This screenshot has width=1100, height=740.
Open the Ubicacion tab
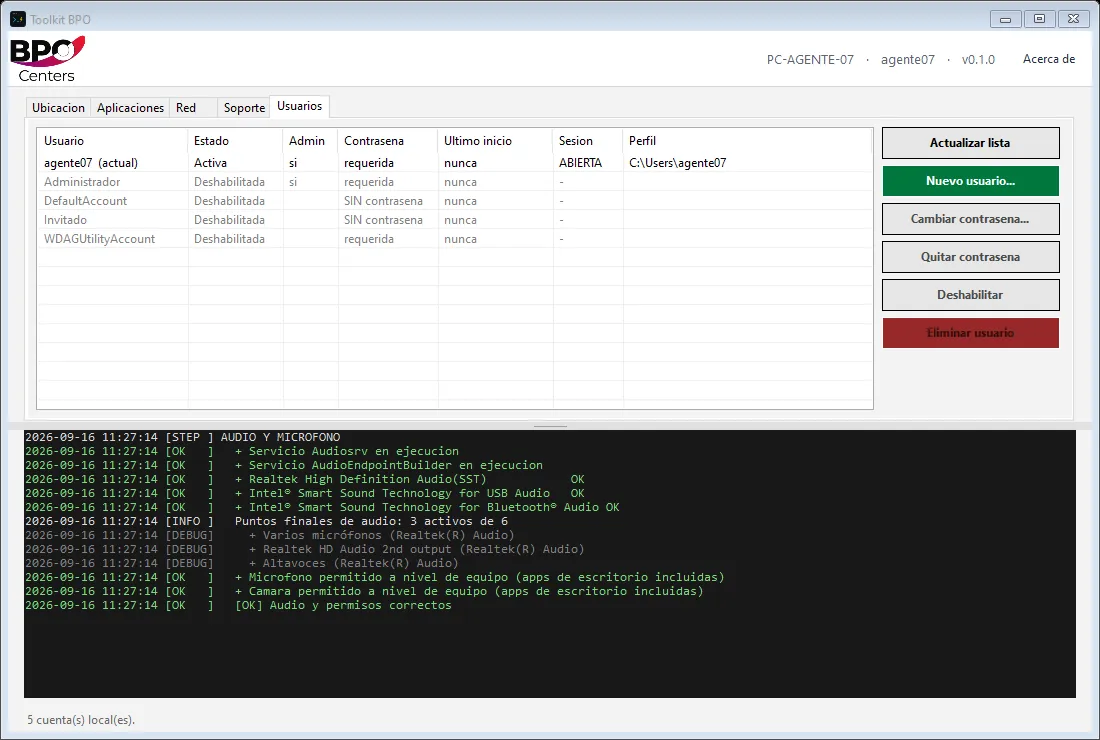[x=58, y=107]
